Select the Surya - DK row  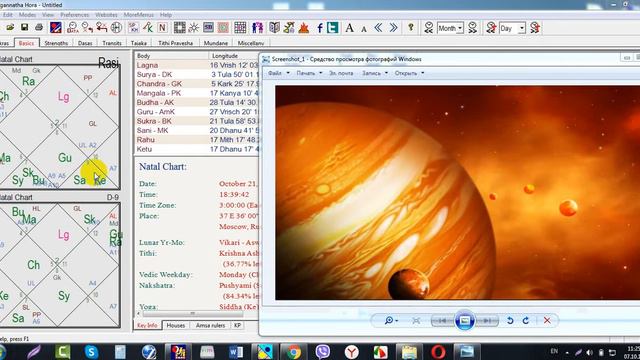pos(197,74)
